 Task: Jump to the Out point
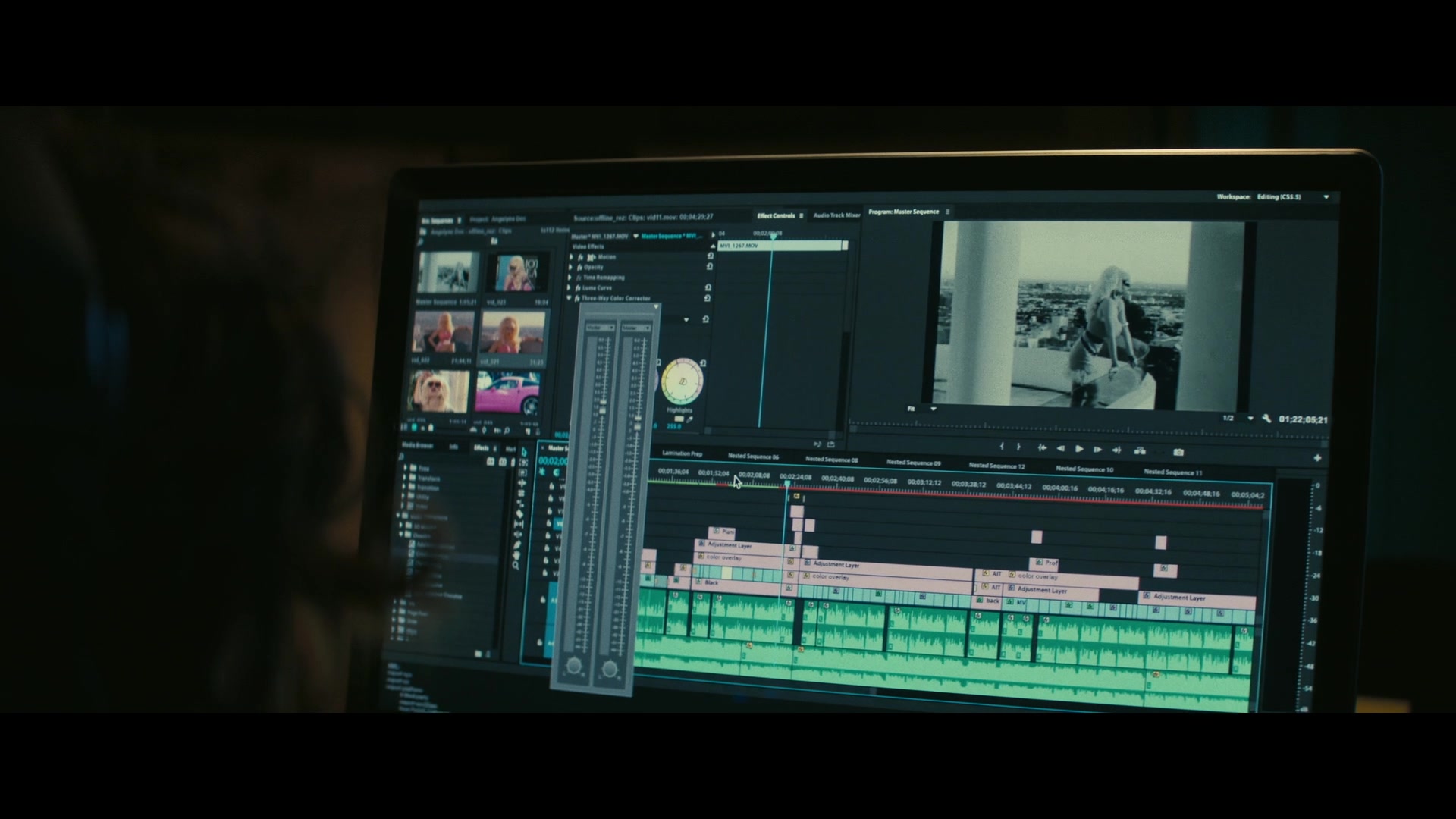click(1116, 450)
